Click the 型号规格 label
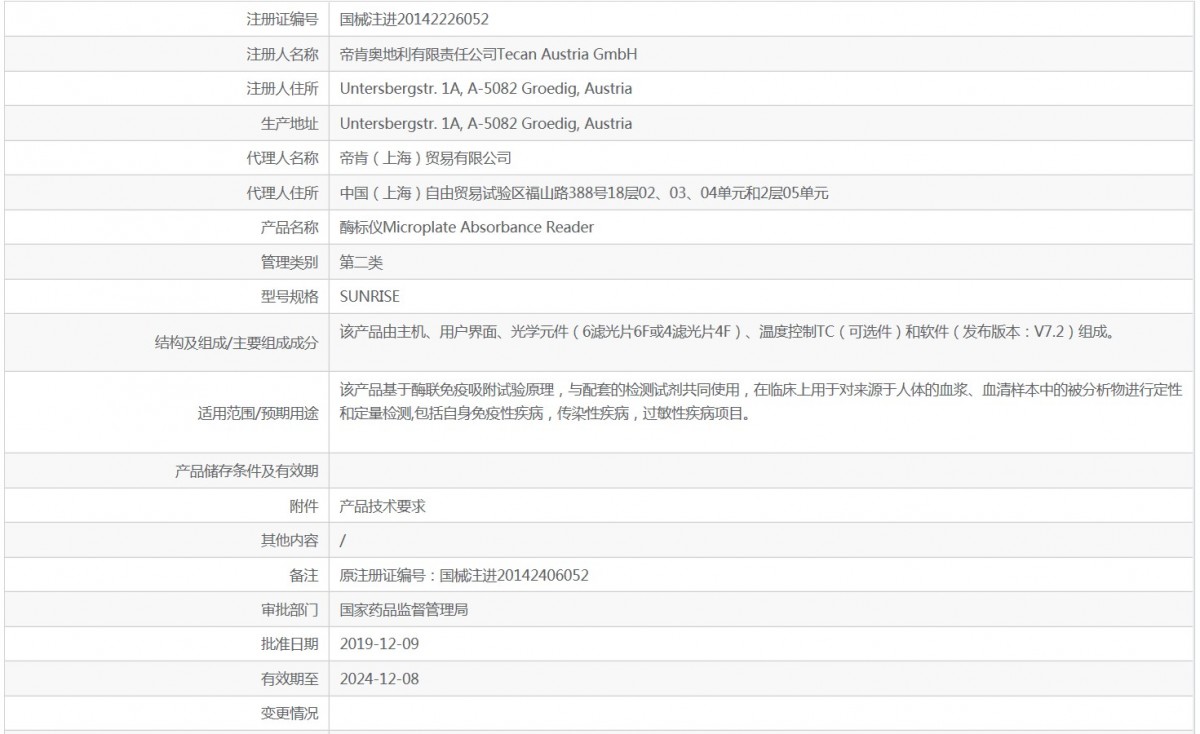 pyautogui.click(x=289, y=296)
